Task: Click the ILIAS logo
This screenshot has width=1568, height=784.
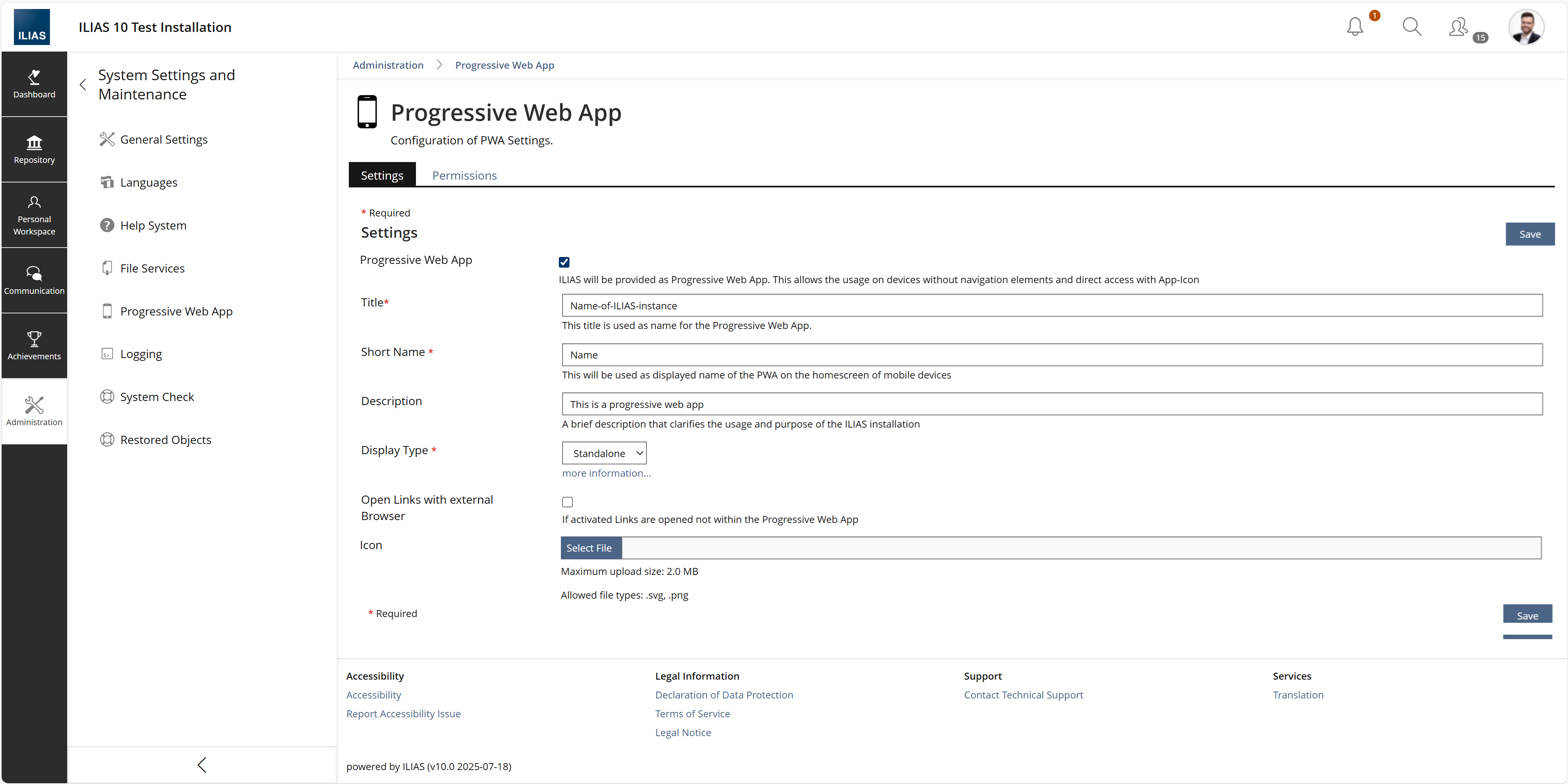Action: pyautogui.click(x=32, y=27)
